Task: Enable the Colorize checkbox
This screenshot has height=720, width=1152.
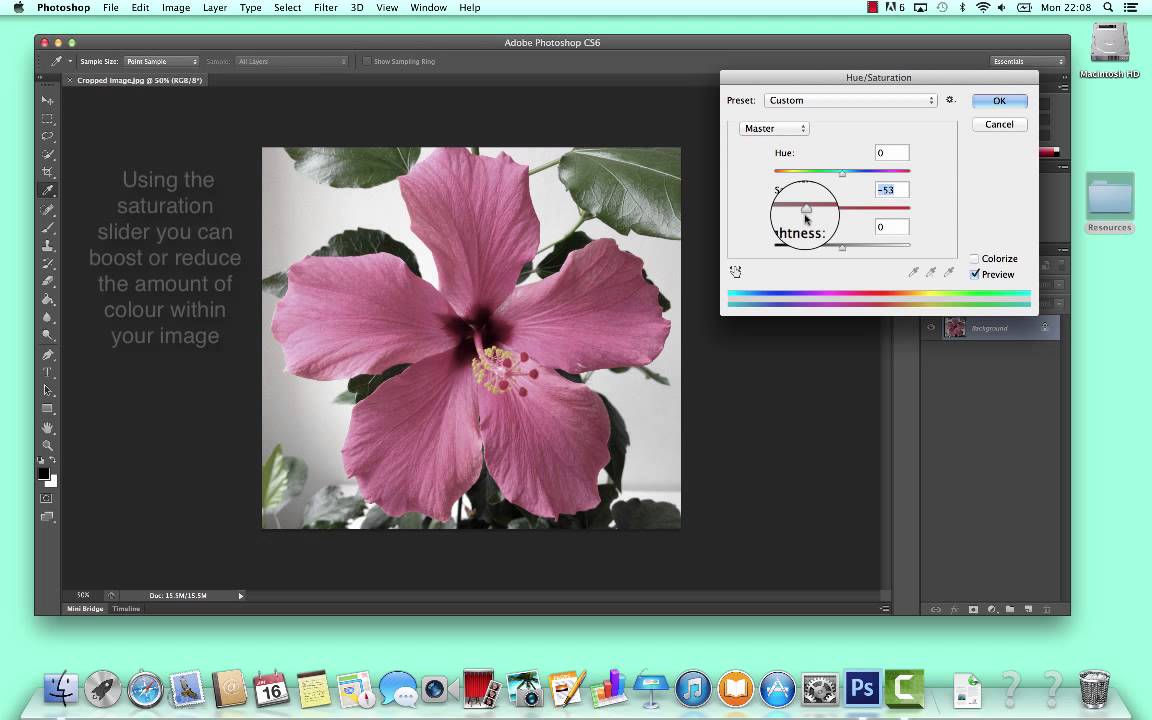Action: pyautogui.click(x=974, y=259)
